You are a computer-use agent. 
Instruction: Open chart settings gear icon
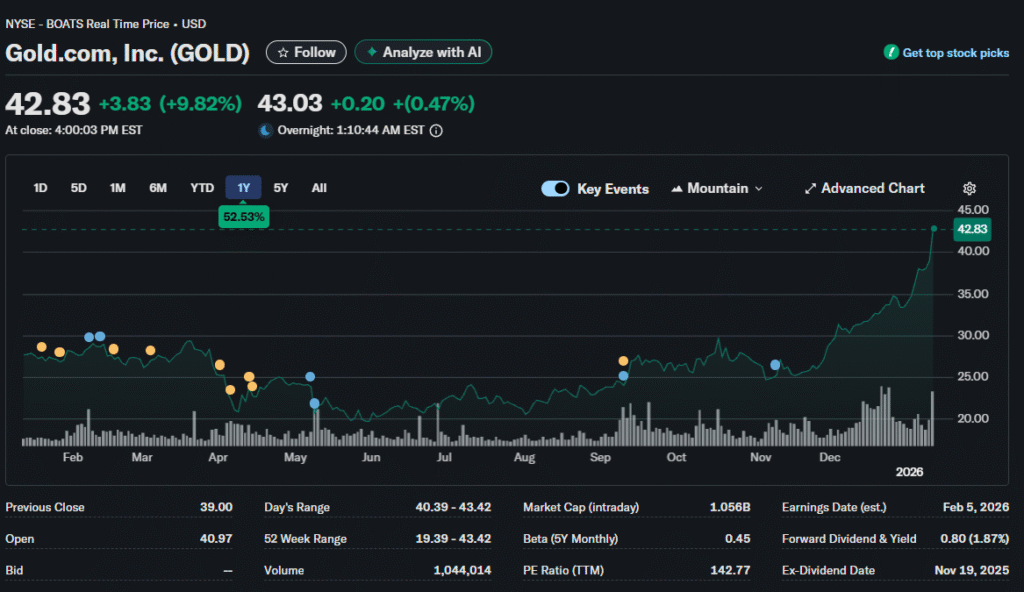[x=968, y=188]
